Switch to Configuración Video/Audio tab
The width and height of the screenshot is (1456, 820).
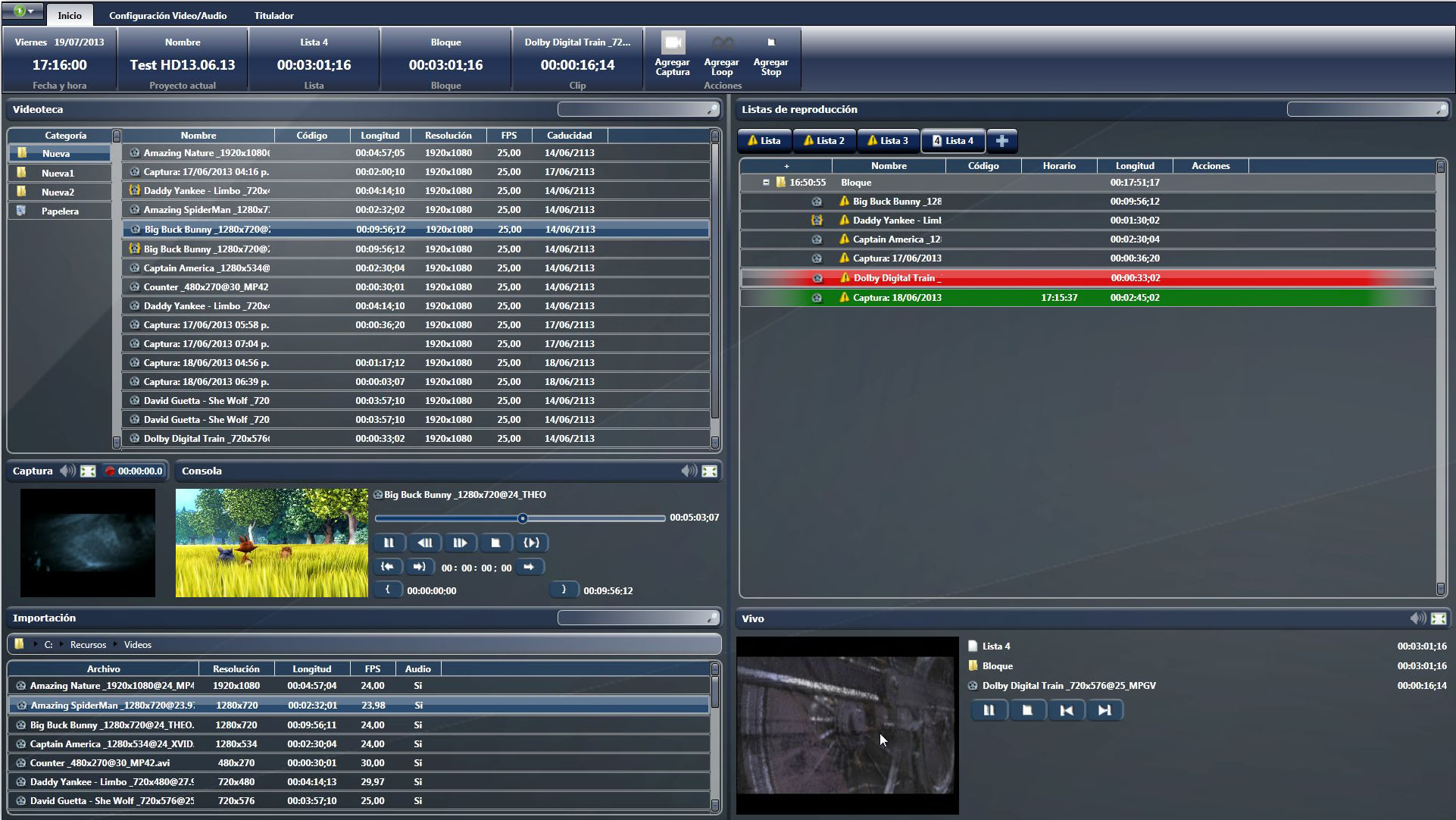click(167, 15)
